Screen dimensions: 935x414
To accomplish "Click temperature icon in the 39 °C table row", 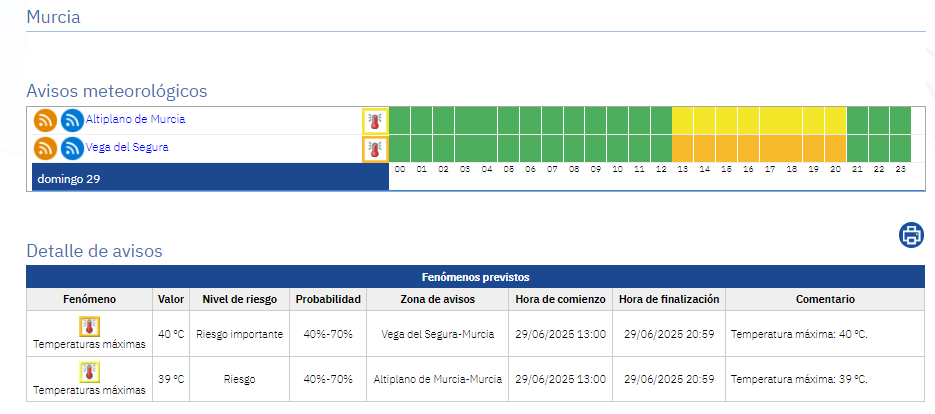I will click(90, 373).
